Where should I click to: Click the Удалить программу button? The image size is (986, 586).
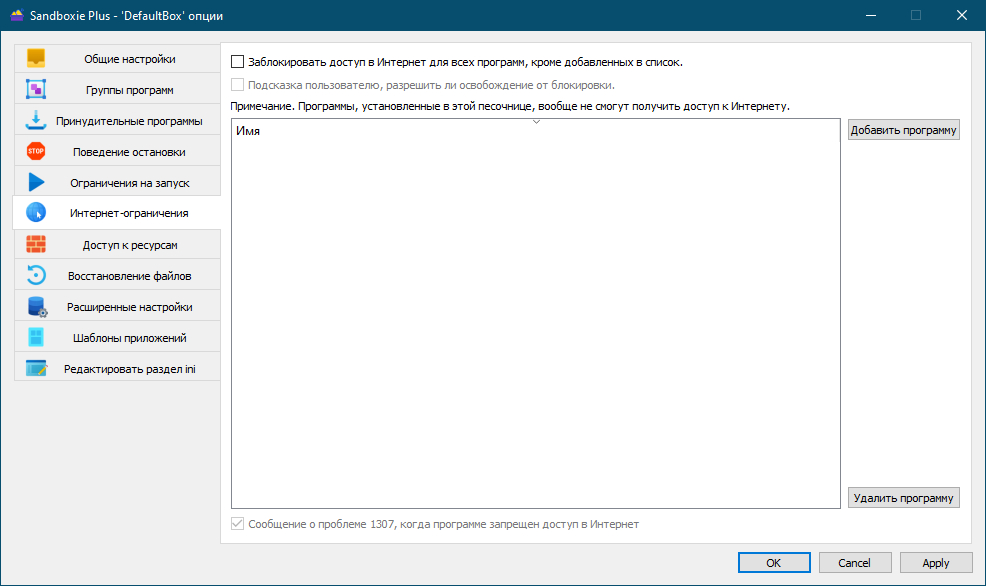tap(904, 497)
